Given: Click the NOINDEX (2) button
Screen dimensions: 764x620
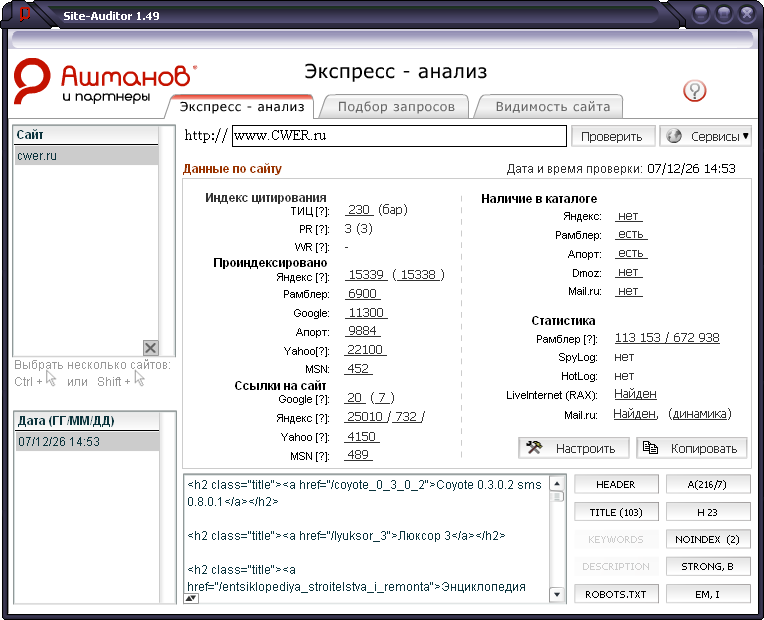Looking at the screenshot, I should tap(707, 539).
